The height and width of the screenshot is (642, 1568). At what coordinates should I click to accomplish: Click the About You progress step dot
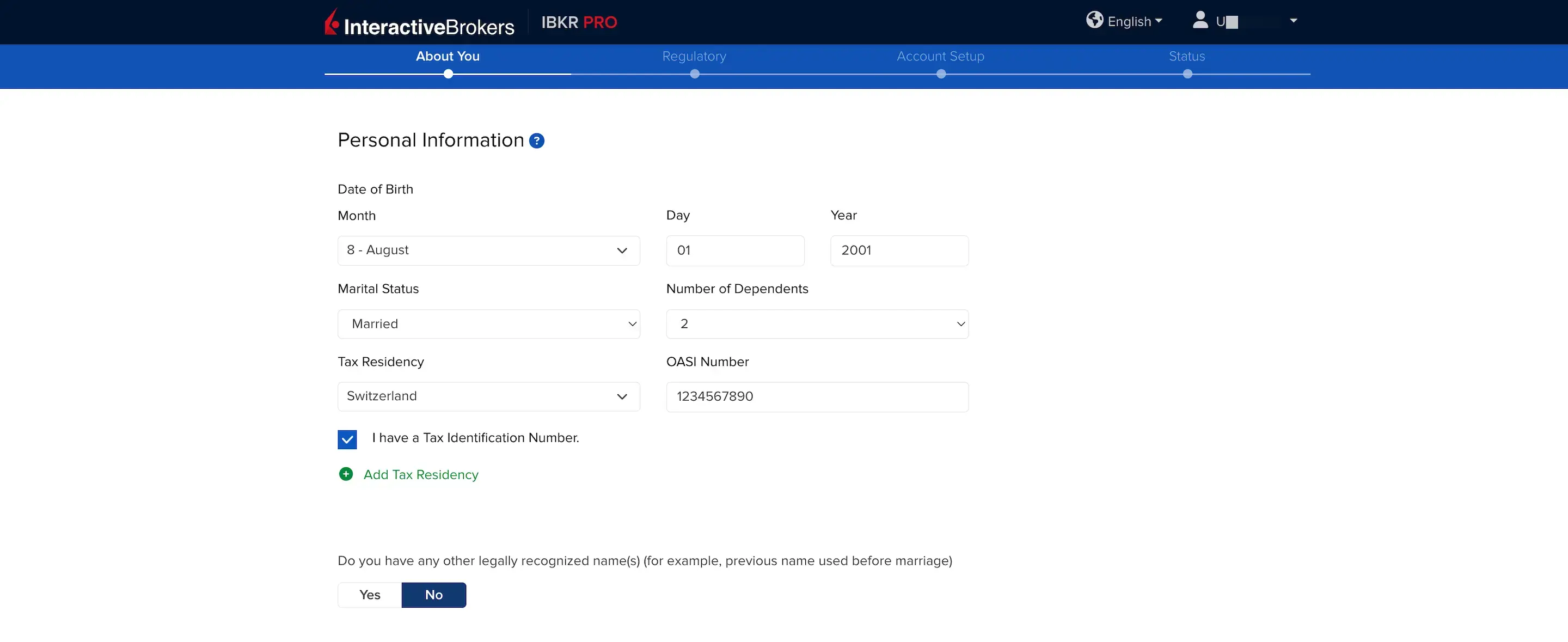point(448,74)
